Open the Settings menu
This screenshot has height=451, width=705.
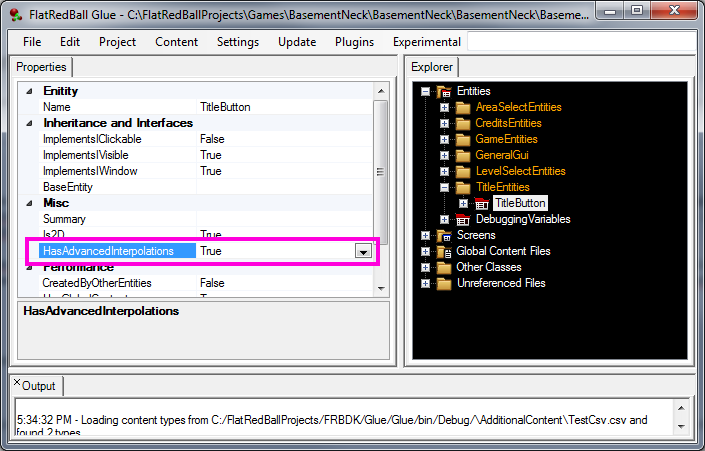[x=238, y=42]
